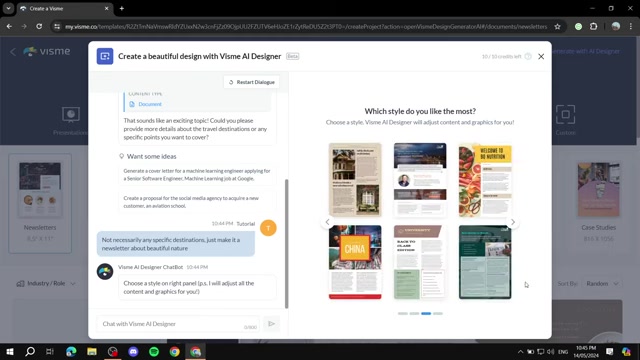Open the Windows Start menu
Screen dimensions: 640x360
9,351
